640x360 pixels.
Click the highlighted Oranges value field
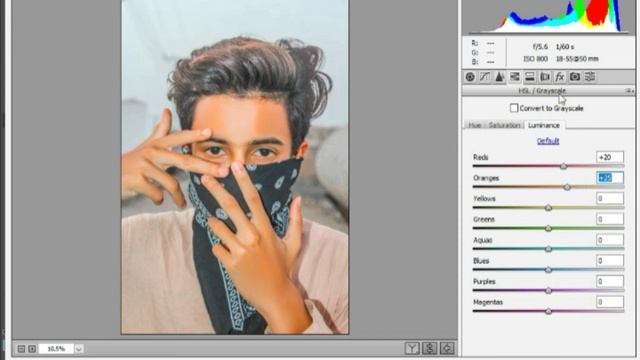610,178
